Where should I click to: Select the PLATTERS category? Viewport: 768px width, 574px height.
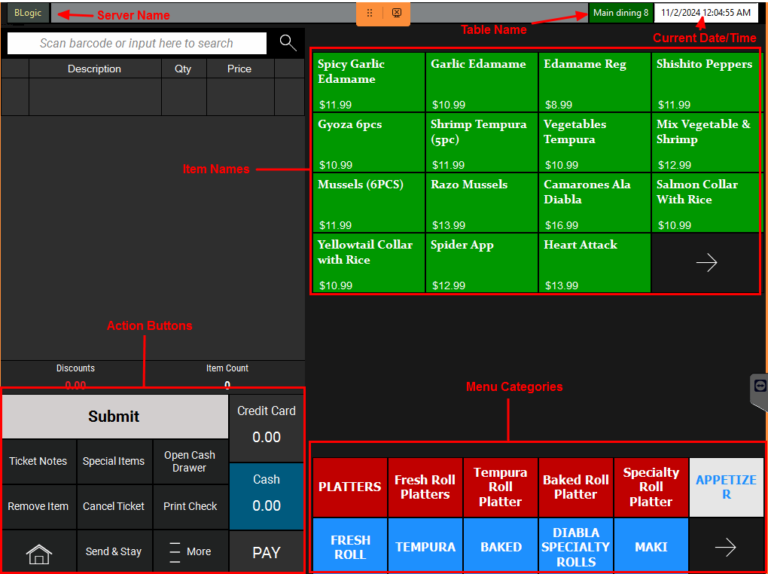coord(350,487)
